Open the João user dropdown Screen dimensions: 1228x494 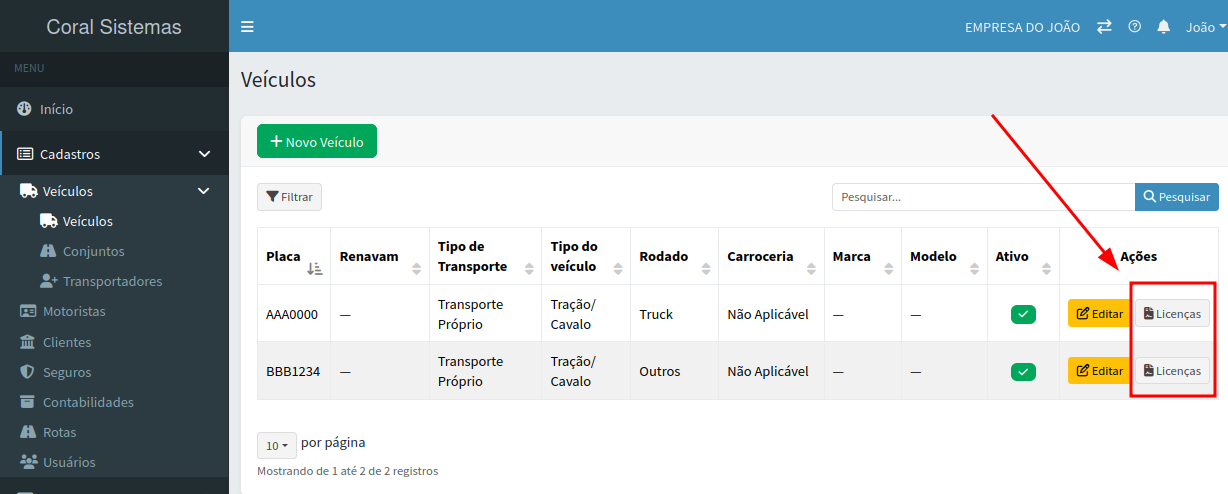[1205, 27]
